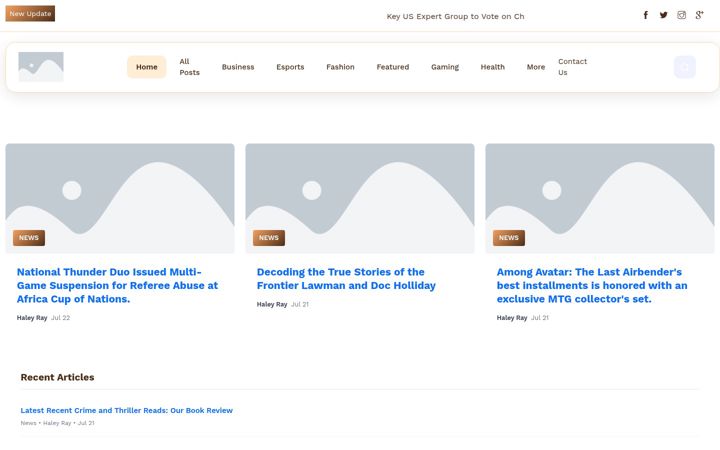Open the Frontier Lawman and Doc Holliday article
720x450 pixels.
[346, 279]
